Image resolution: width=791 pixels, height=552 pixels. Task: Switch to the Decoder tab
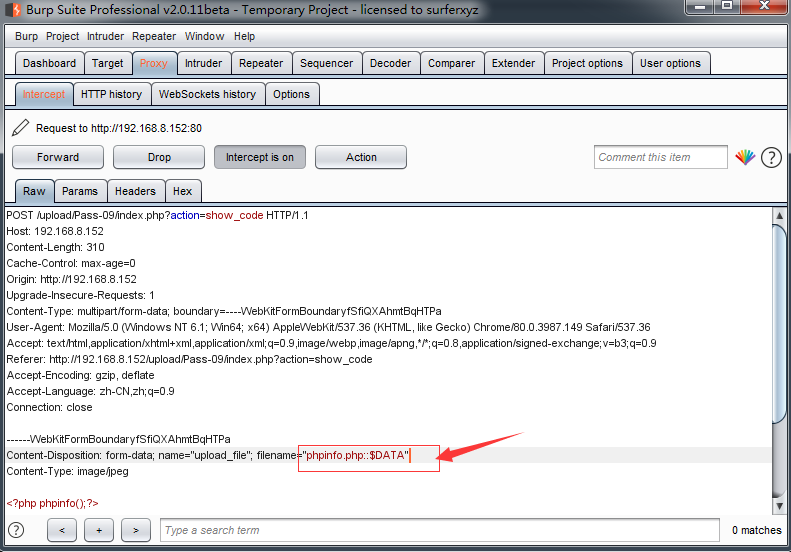(x=390, y=64)
